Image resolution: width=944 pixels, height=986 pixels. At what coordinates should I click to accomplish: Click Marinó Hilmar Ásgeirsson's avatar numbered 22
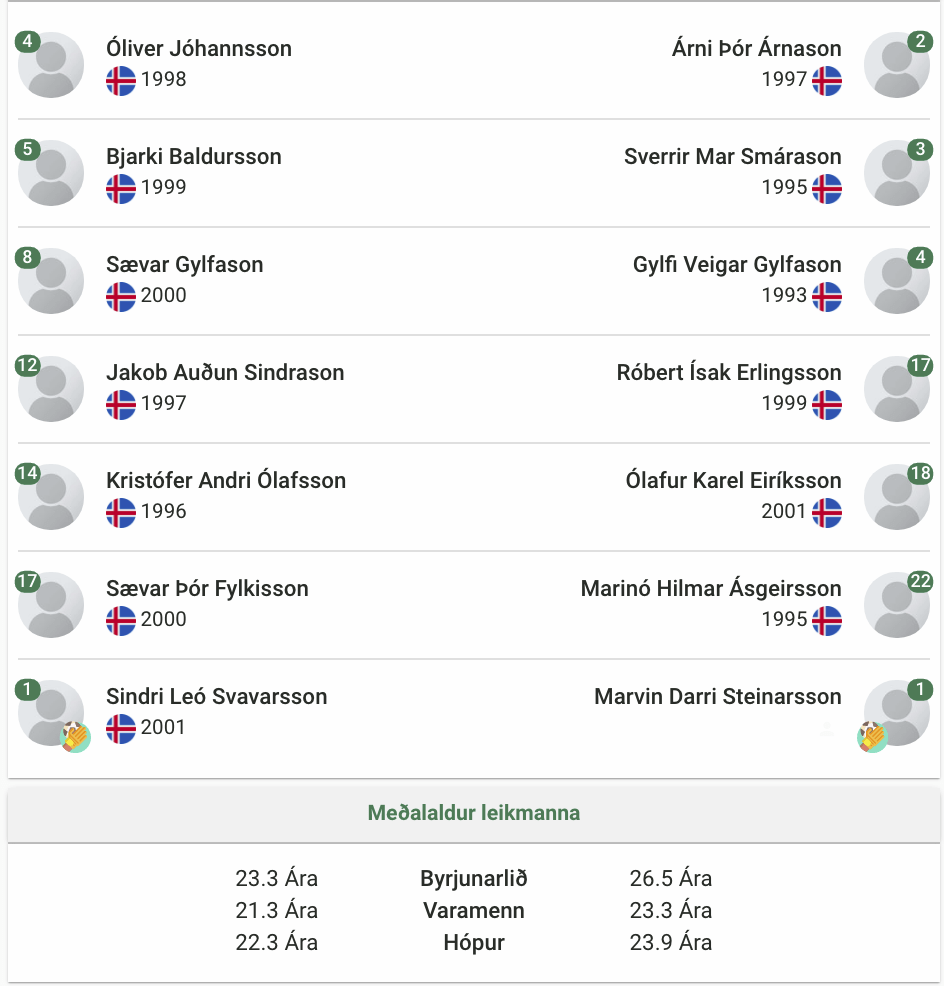coord(897,605)
